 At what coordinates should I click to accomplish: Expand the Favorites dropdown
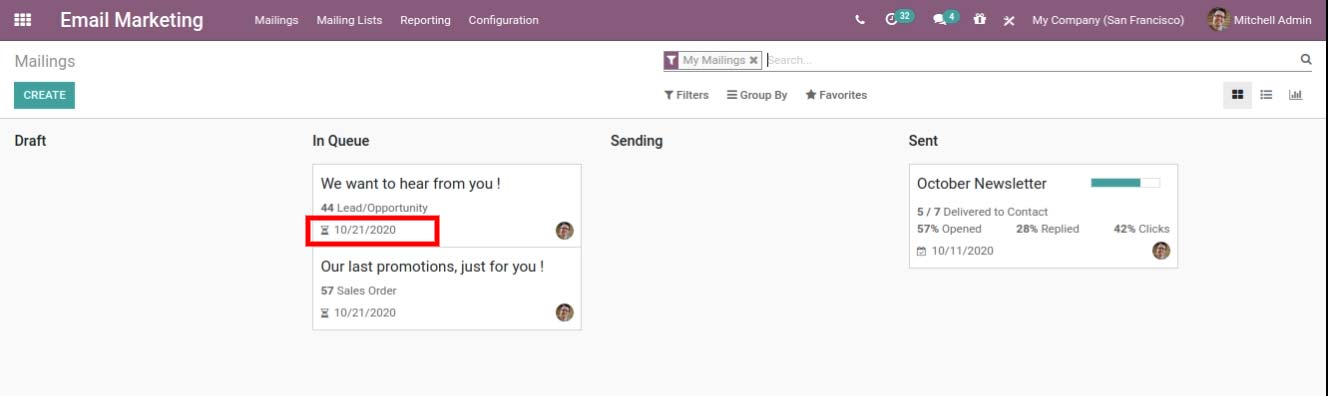point(836,95)
